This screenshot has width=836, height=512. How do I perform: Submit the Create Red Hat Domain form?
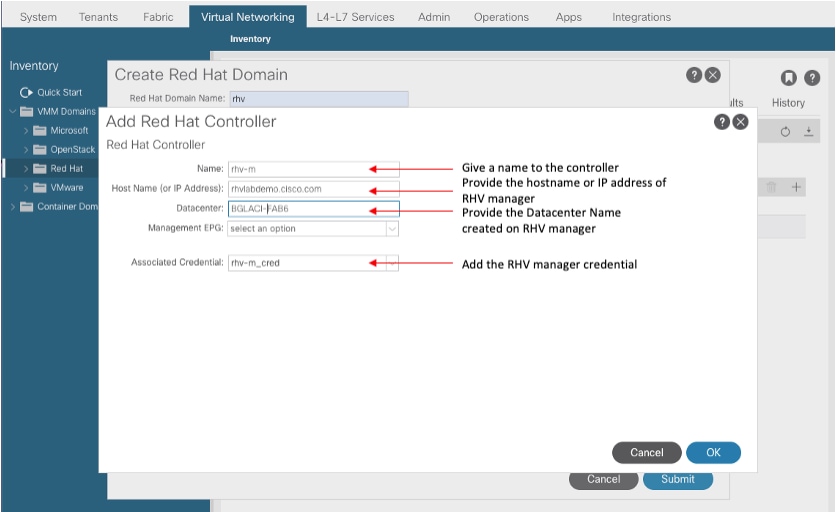pyautogui.click(x=678, y=480)
